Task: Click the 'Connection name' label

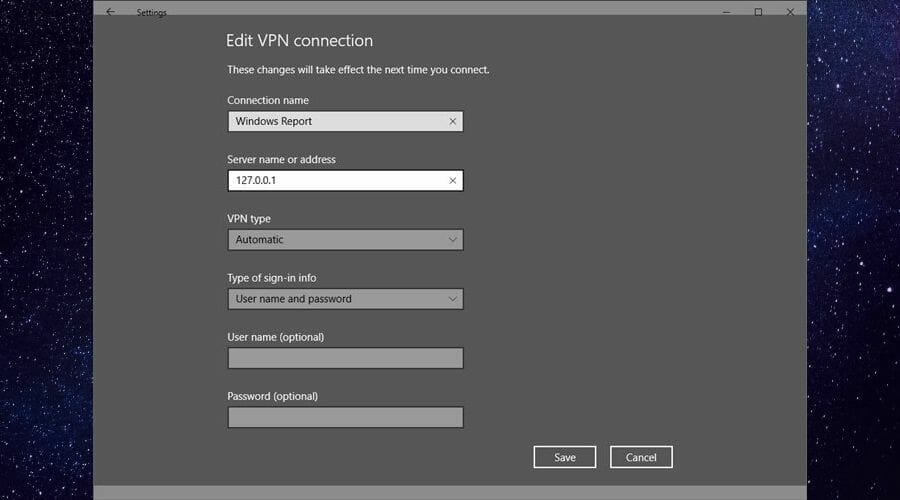Action: (x=267, y=100)
